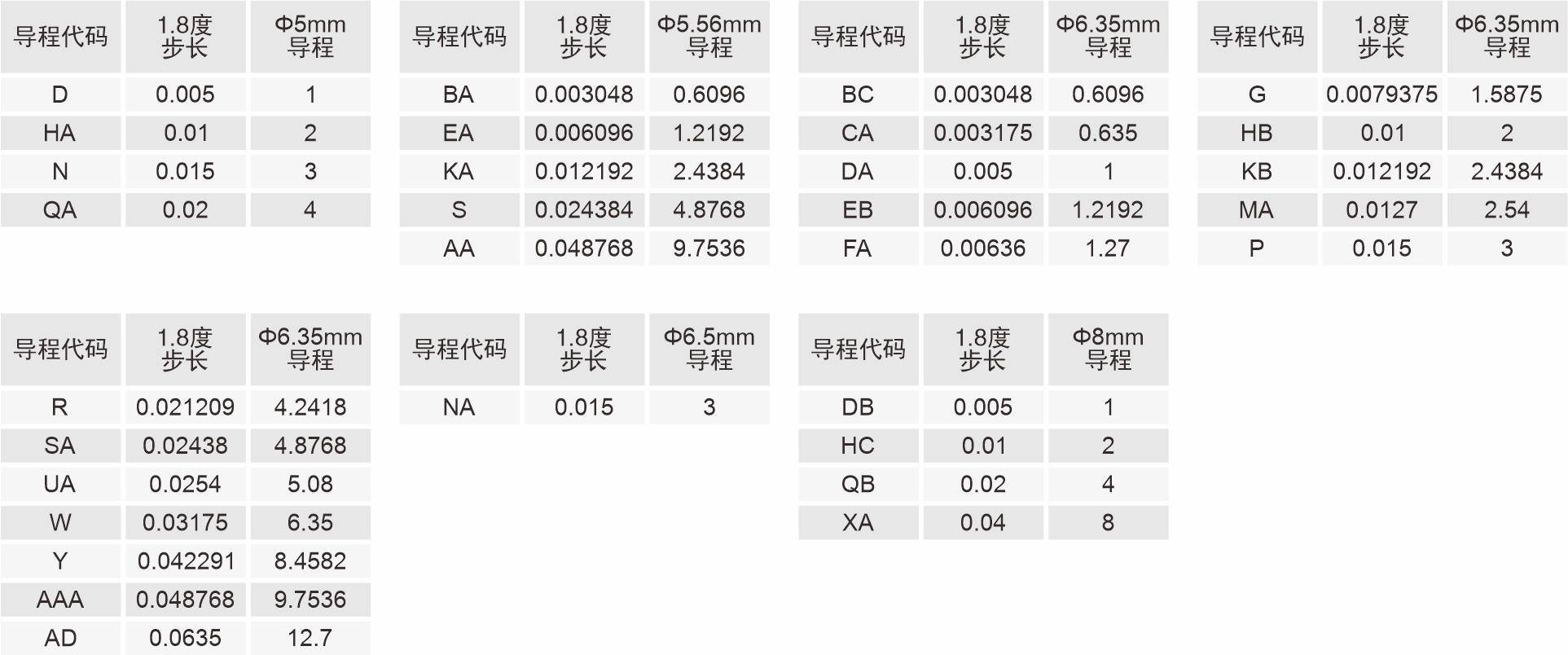
Task: Select the step length value 0.0127
Action: 1381,210
